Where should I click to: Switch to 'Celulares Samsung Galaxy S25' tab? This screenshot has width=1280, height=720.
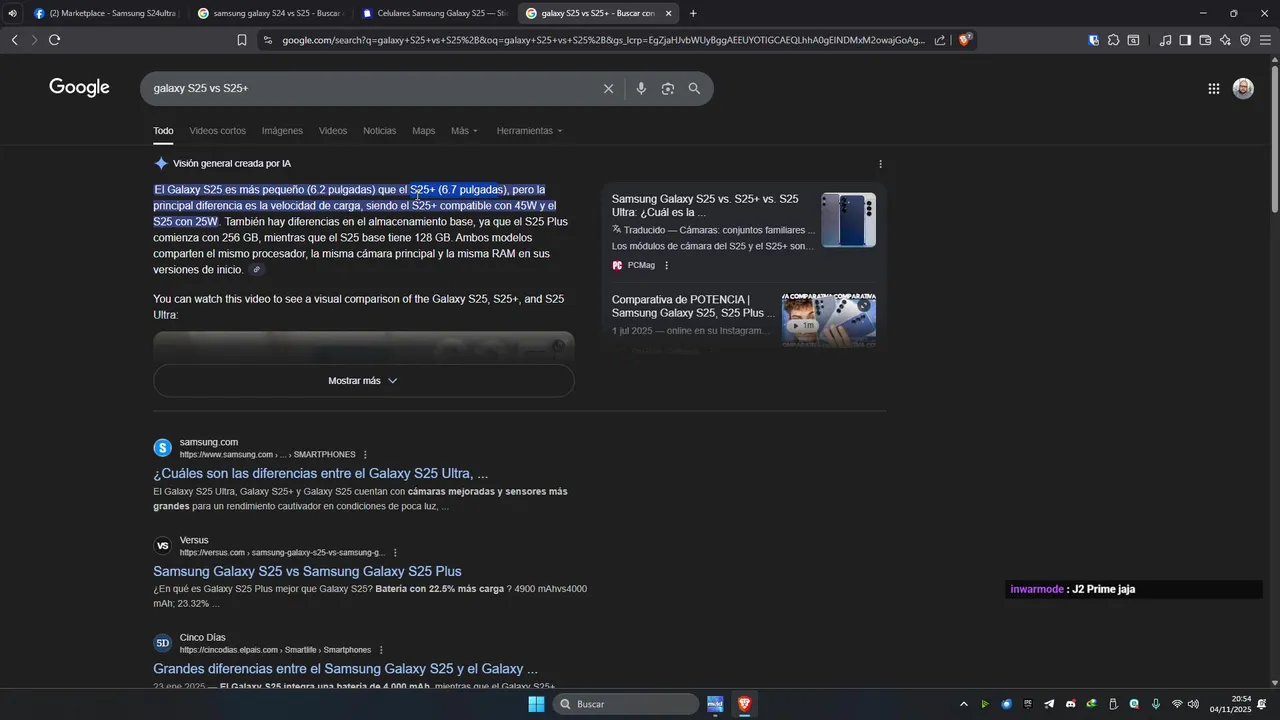pos(435,13)
